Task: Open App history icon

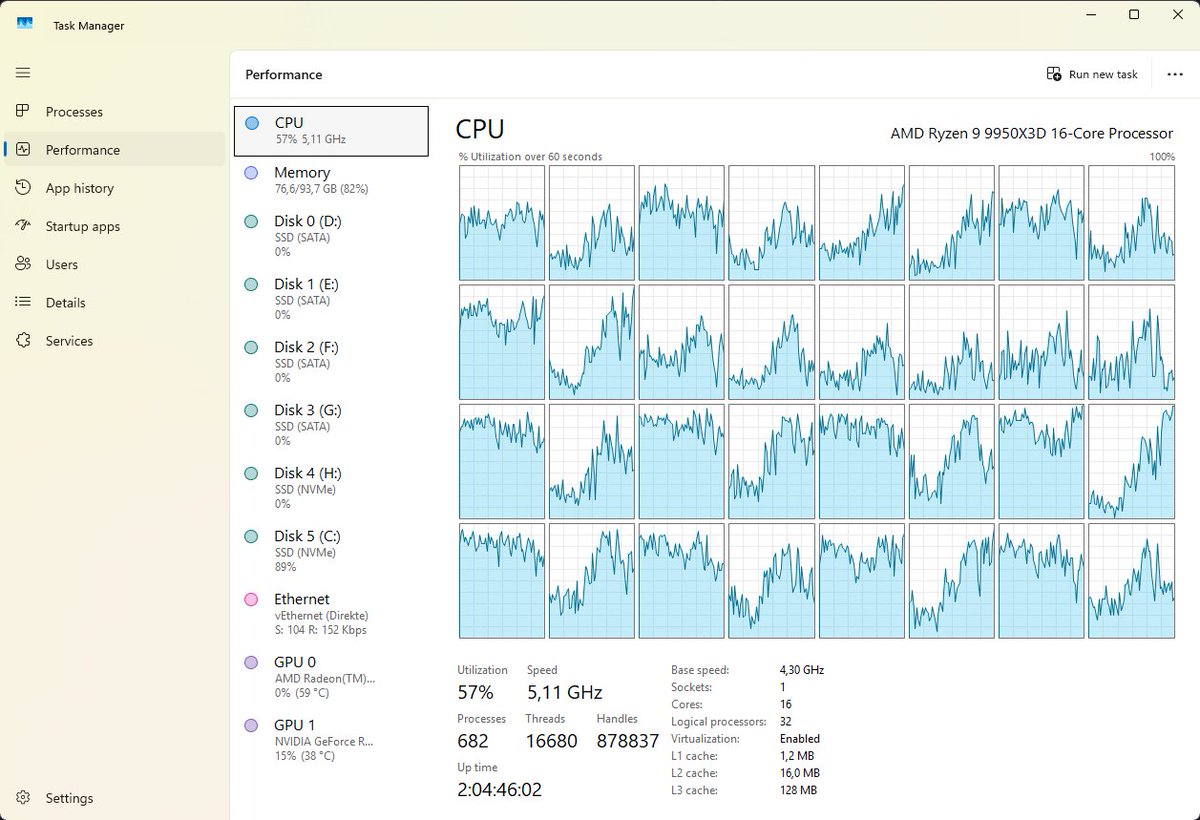Action: [23, 188]
